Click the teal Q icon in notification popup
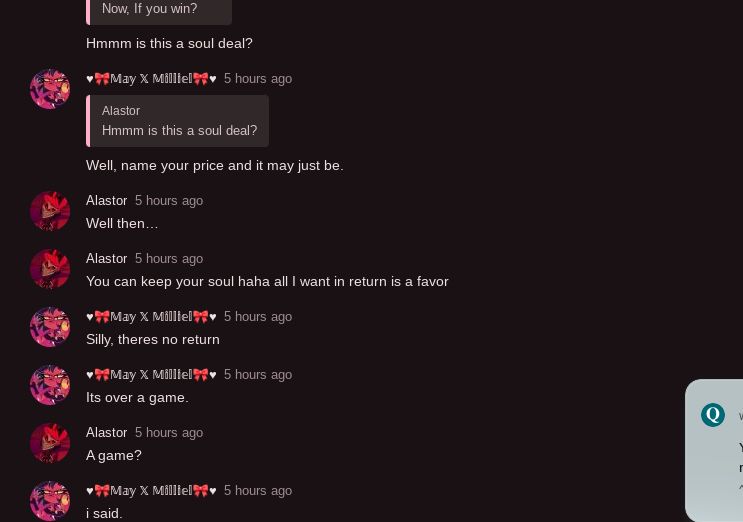Image resolution: width=743 pixels, height=522 pixels. click(713, 414)
